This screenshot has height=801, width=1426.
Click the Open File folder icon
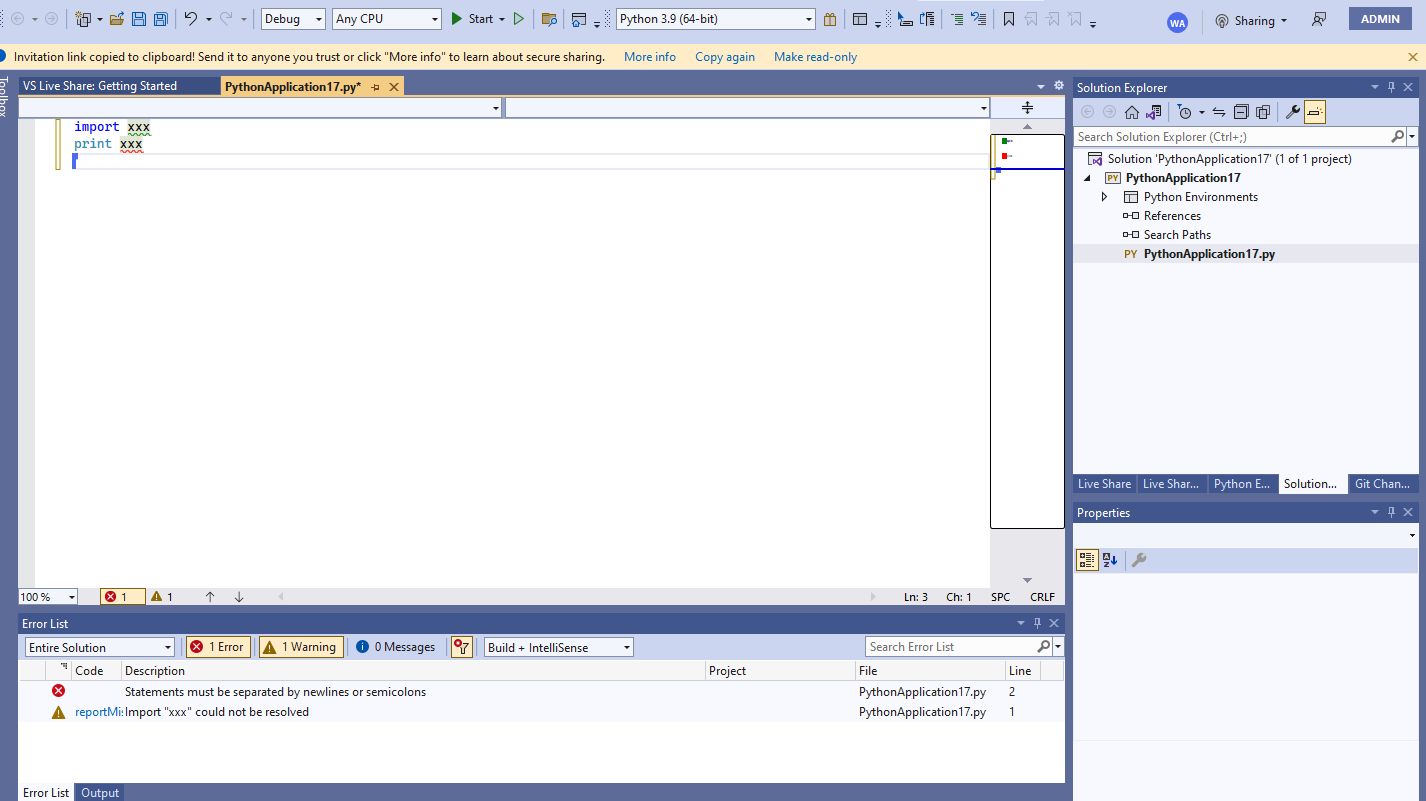click(117, 19)
